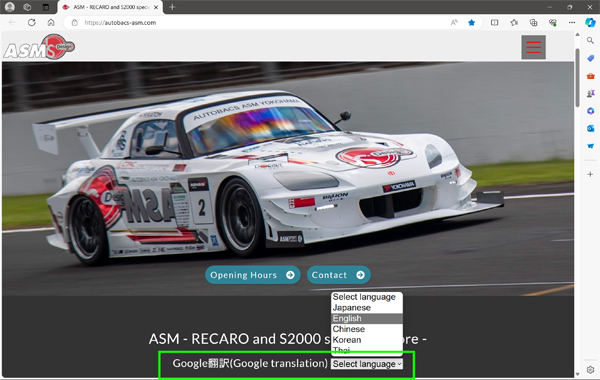600x380 pixels.
Task: Click the Google translation label text
Action: coord(250,364)
